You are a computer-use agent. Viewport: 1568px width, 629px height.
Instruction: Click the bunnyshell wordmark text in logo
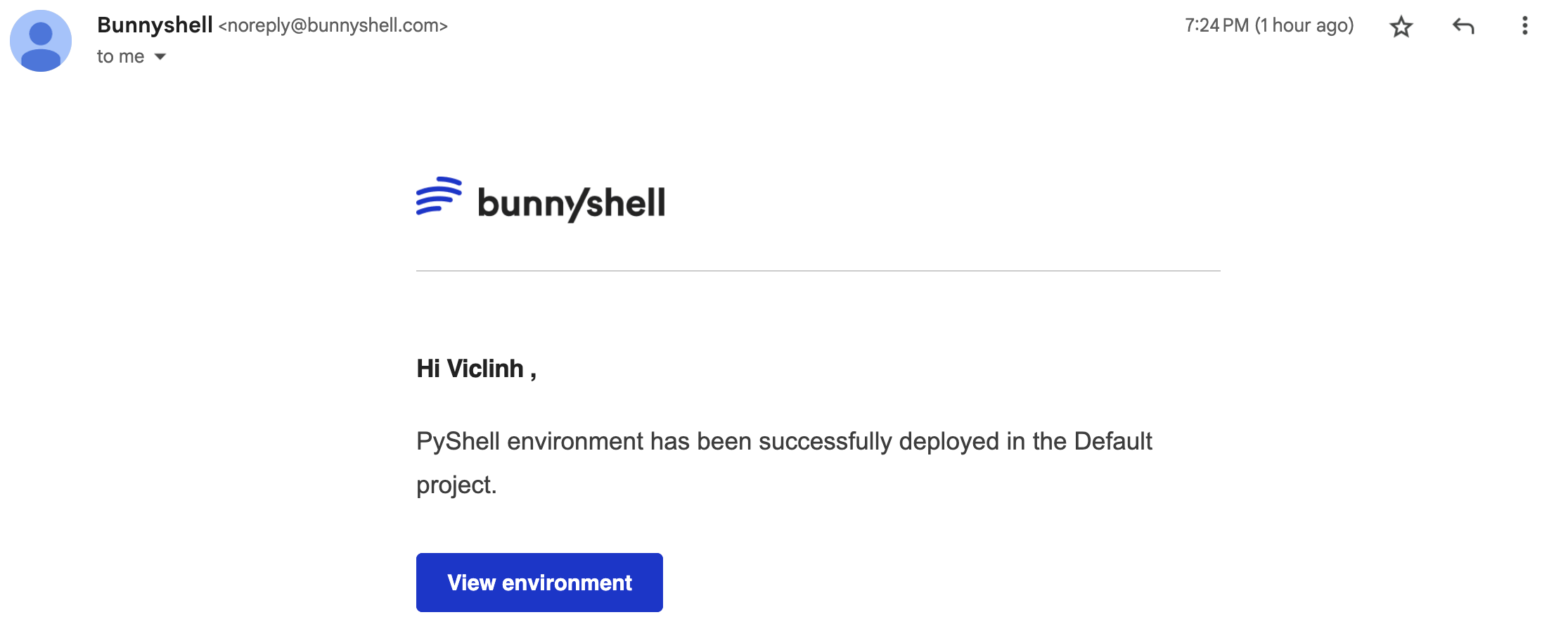pyautogui.click(x=571, y=203)
